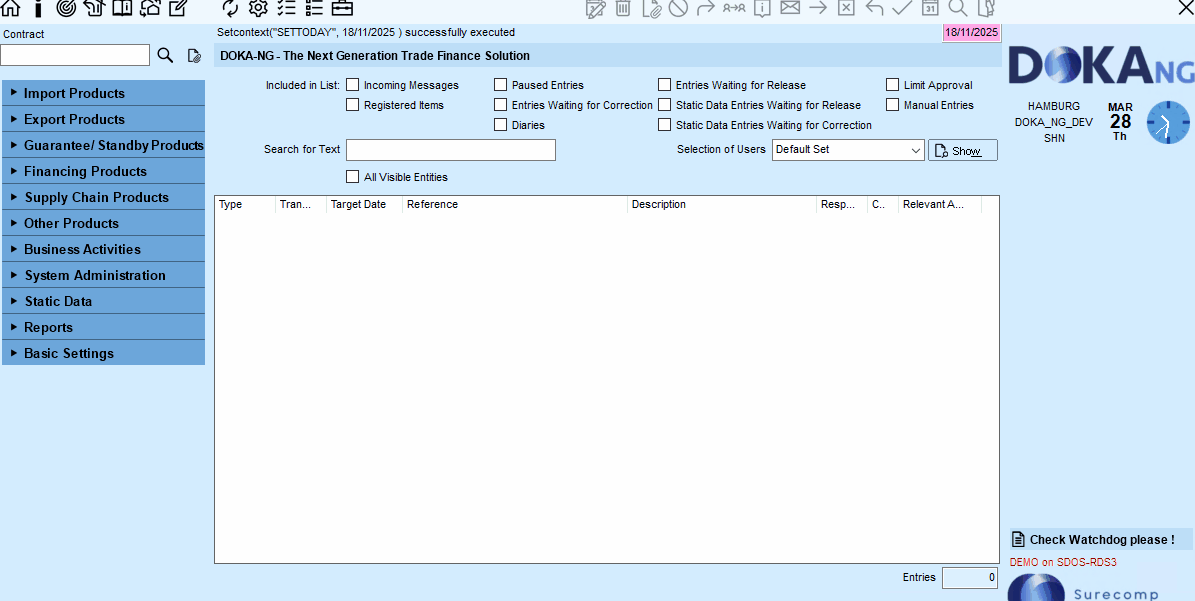Image resolution: width=1195 pixels, height=601 pixels.
Task: Click the prohibit circle-slash toolbar icon
Action: [x=678, y=8]
